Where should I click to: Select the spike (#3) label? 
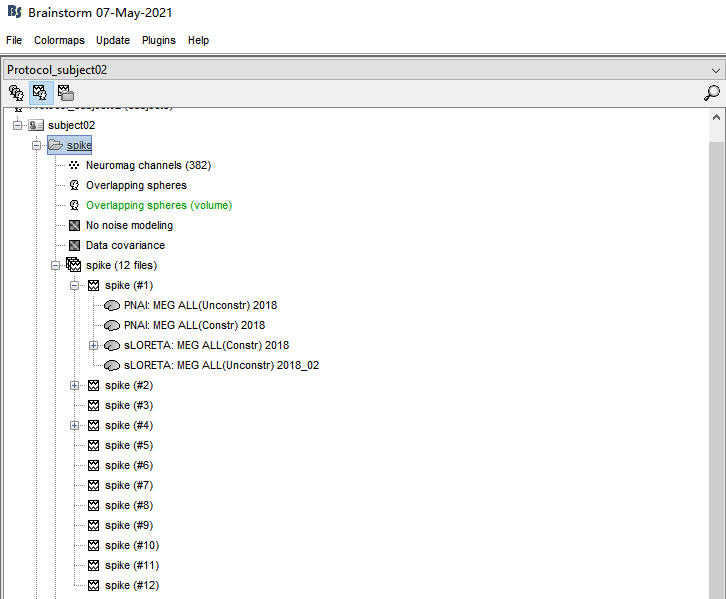[x=129, y=406]
